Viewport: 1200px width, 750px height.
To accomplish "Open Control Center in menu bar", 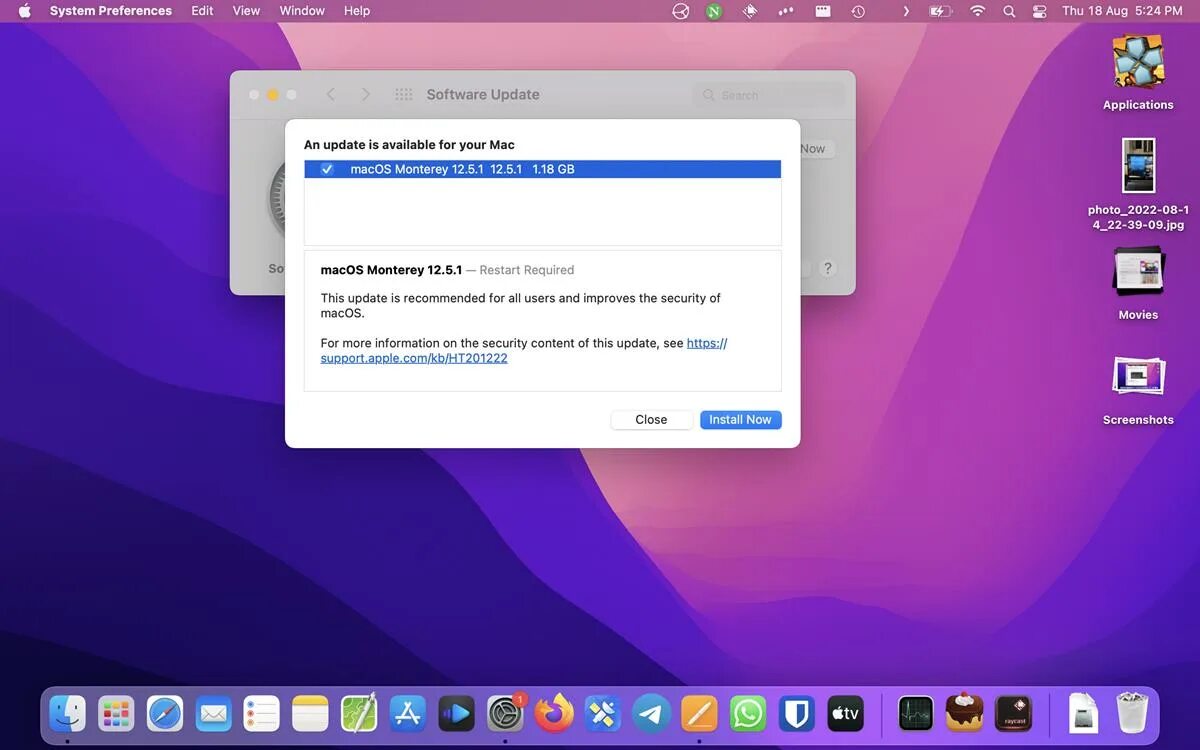I will click(x=1039, y=11).
